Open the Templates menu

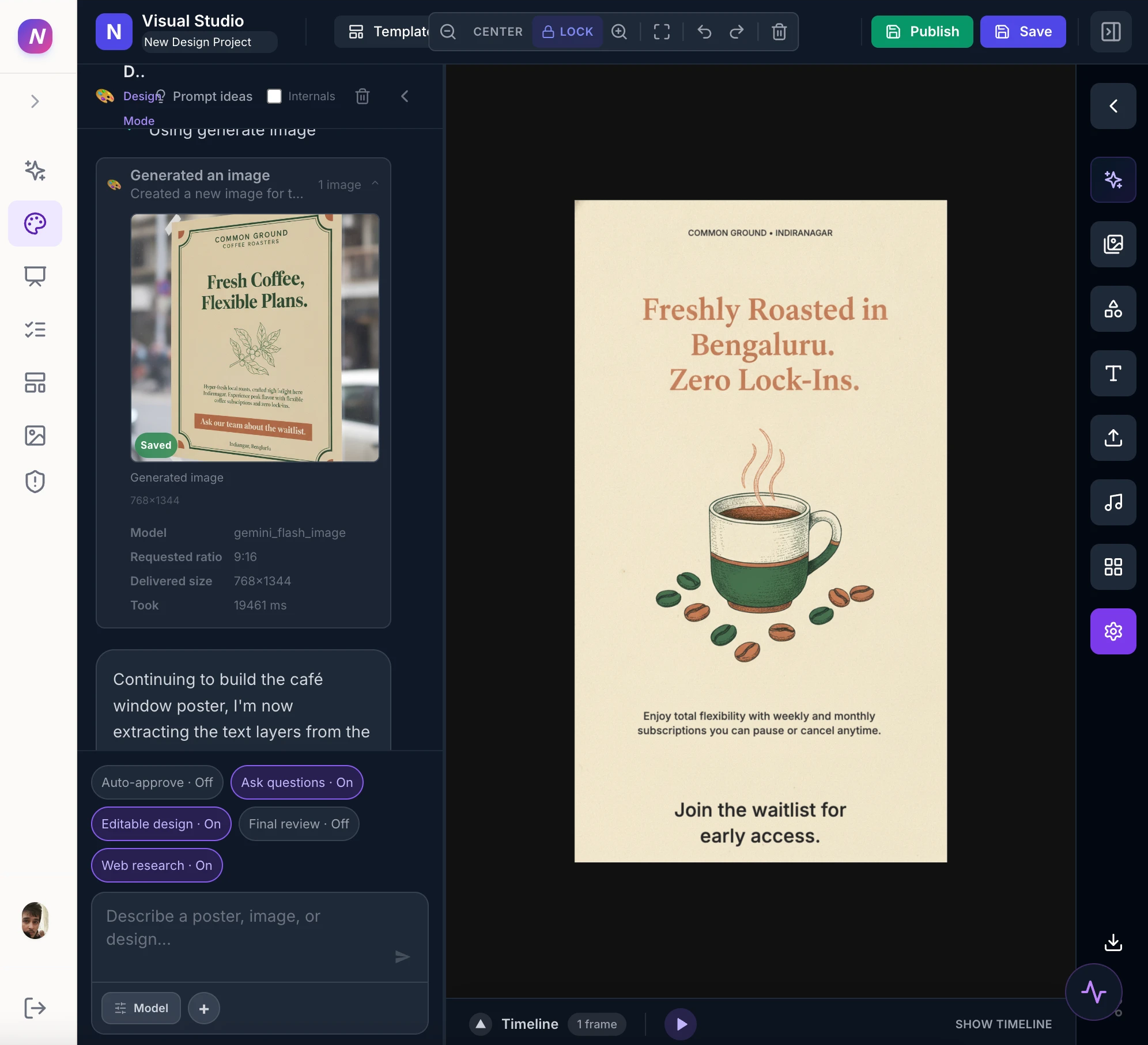382,32
